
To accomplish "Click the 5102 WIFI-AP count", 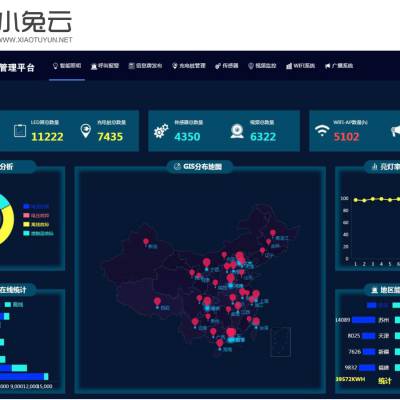I will click(x=346, y=137).
